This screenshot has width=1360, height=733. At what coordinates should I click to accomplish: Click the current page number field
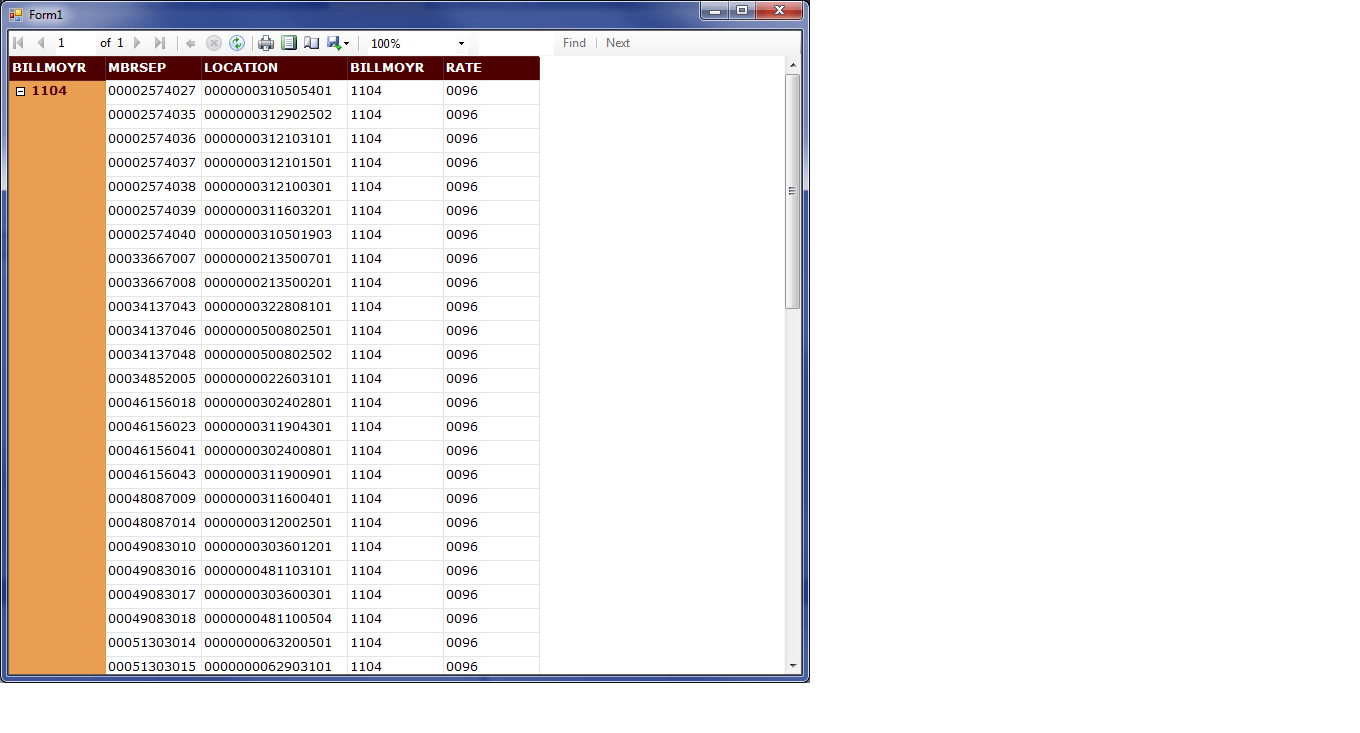(x=74, y=43)
